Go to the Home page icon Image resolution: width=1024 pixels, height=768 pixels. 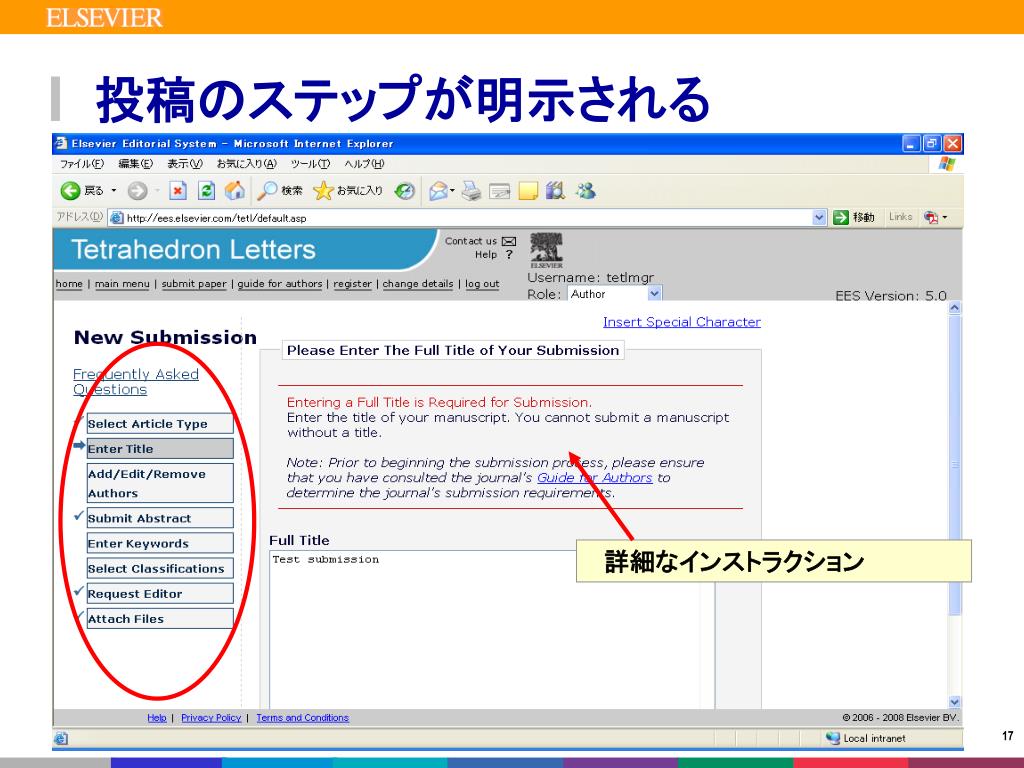234,191
